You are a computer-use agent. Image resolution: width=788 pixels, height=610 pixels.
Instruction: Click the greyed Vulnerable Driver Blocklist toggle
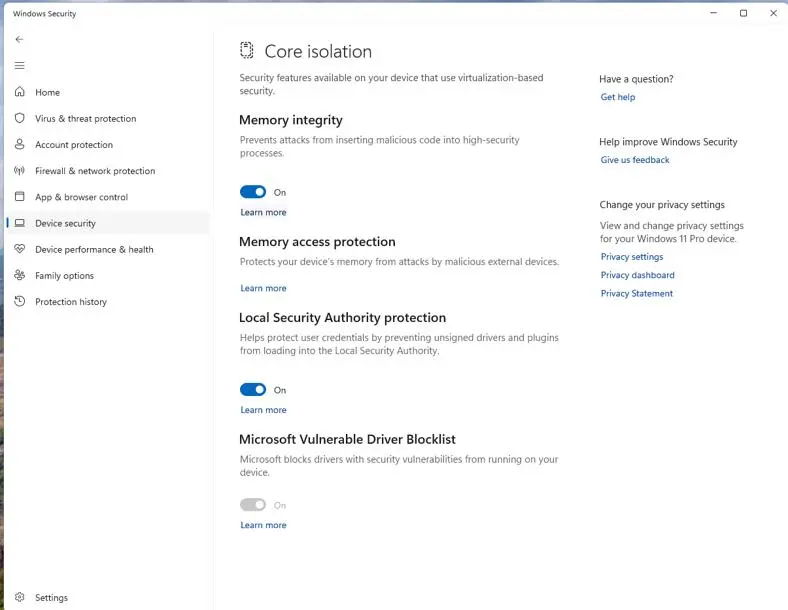point(253,504)
